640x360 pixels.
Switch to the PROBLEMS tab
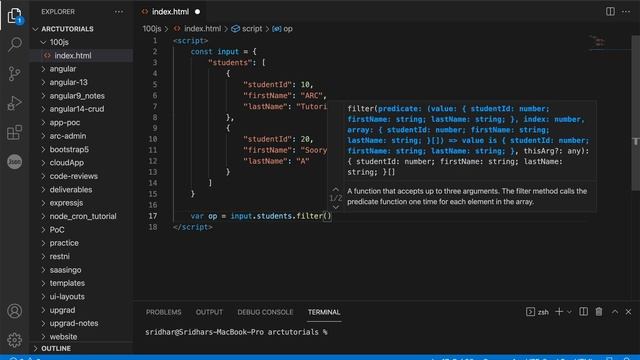coord(163,312)
